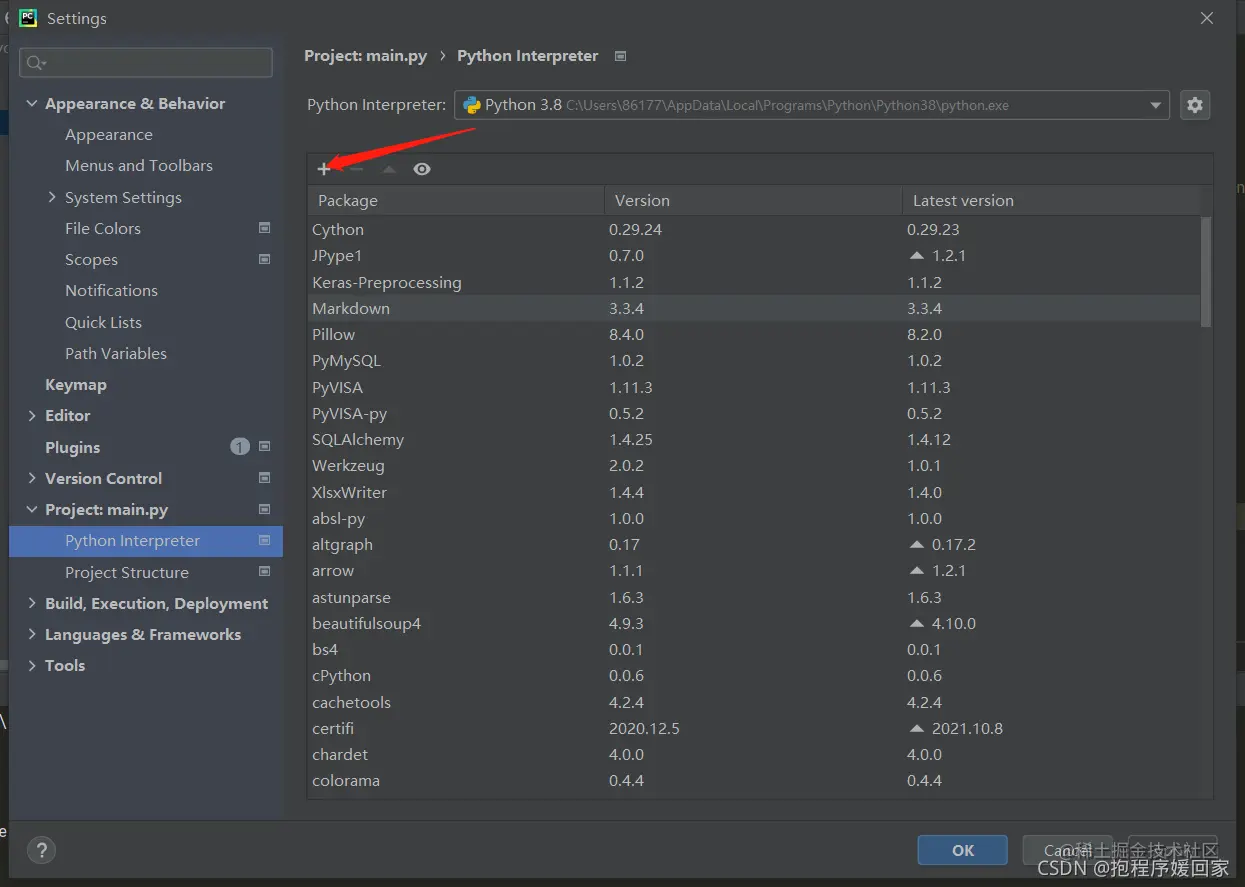Screen dimensions: 1245x887
Task: Select File Colors settings page
Action: pos(103,228)
